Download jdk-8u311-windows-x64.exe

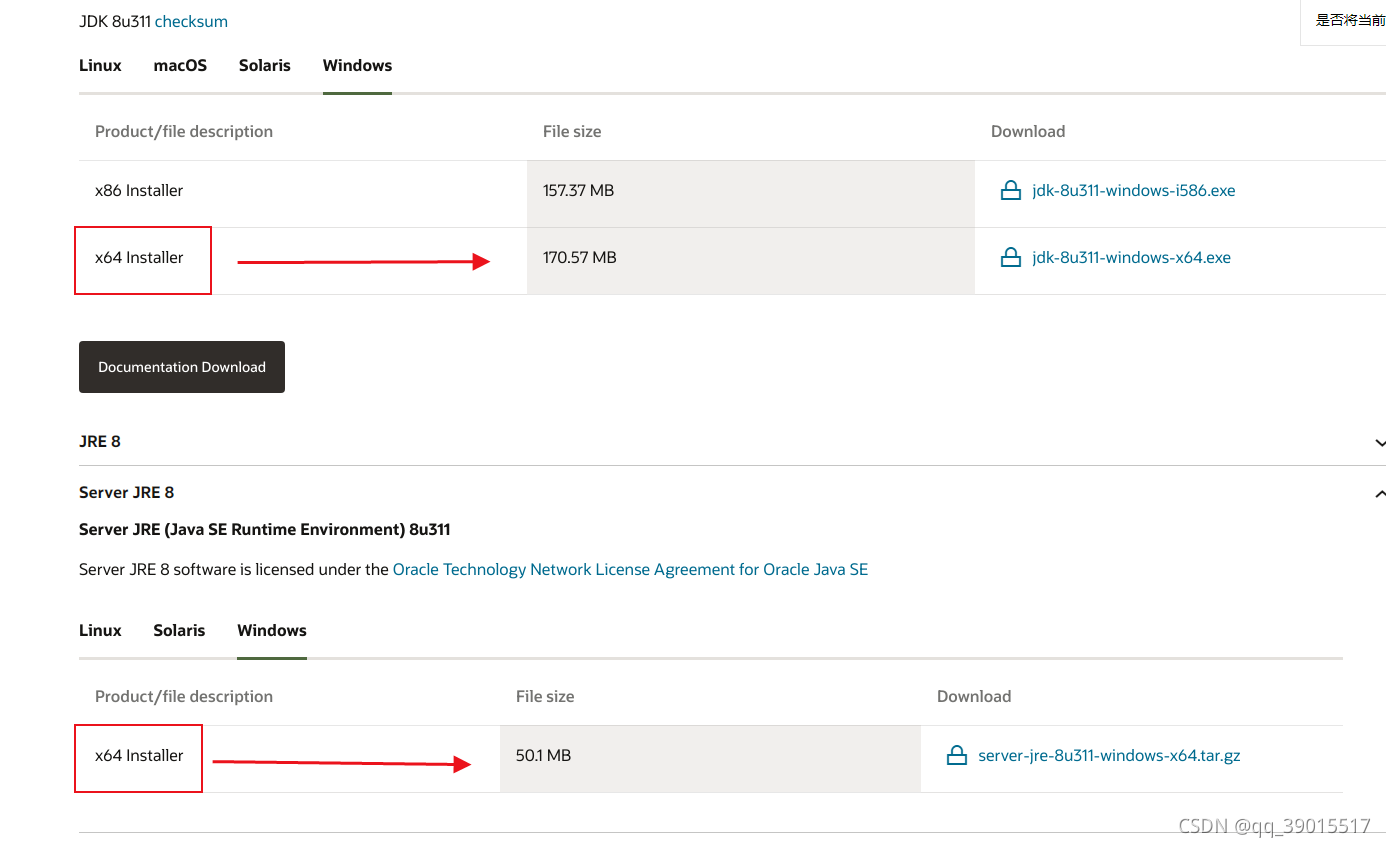tap(1131, 257)
